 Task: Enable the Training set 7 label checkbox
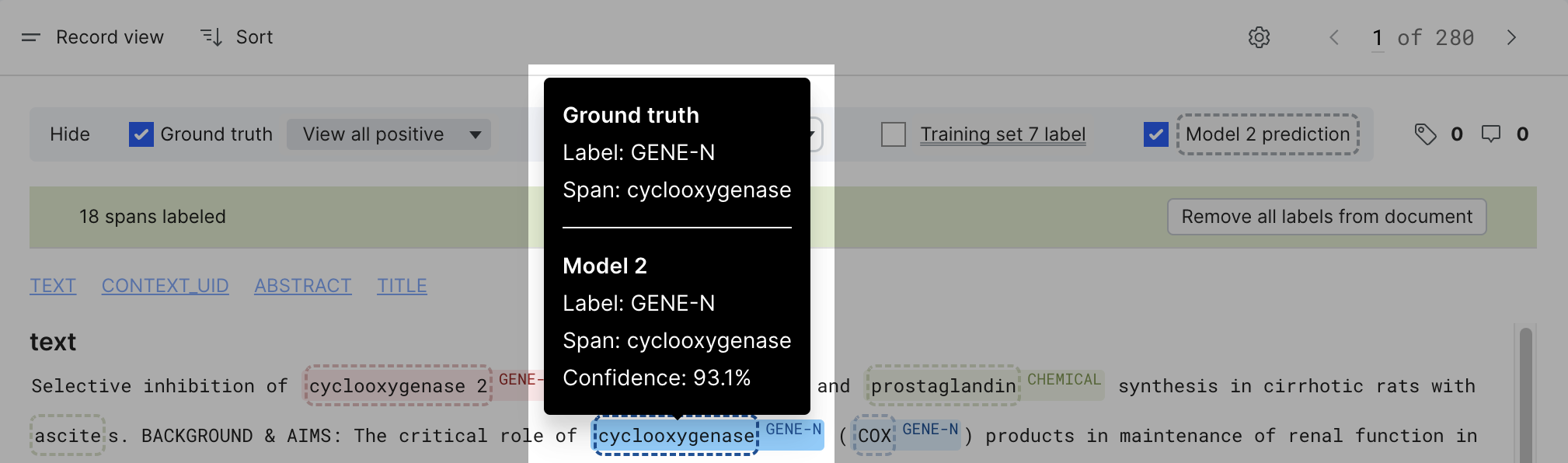click(894, 134)
